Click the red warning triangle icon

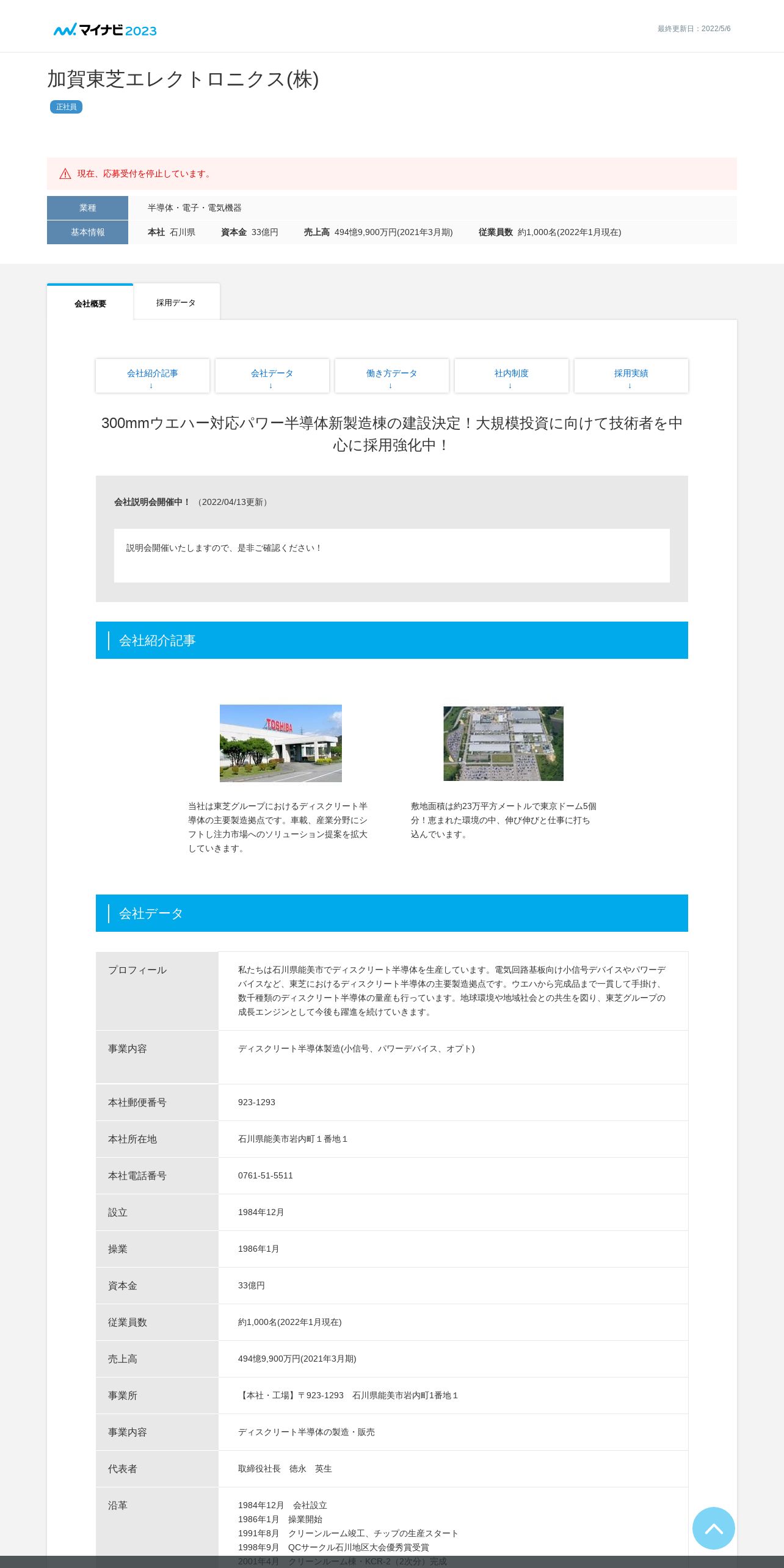click(65, 174)
